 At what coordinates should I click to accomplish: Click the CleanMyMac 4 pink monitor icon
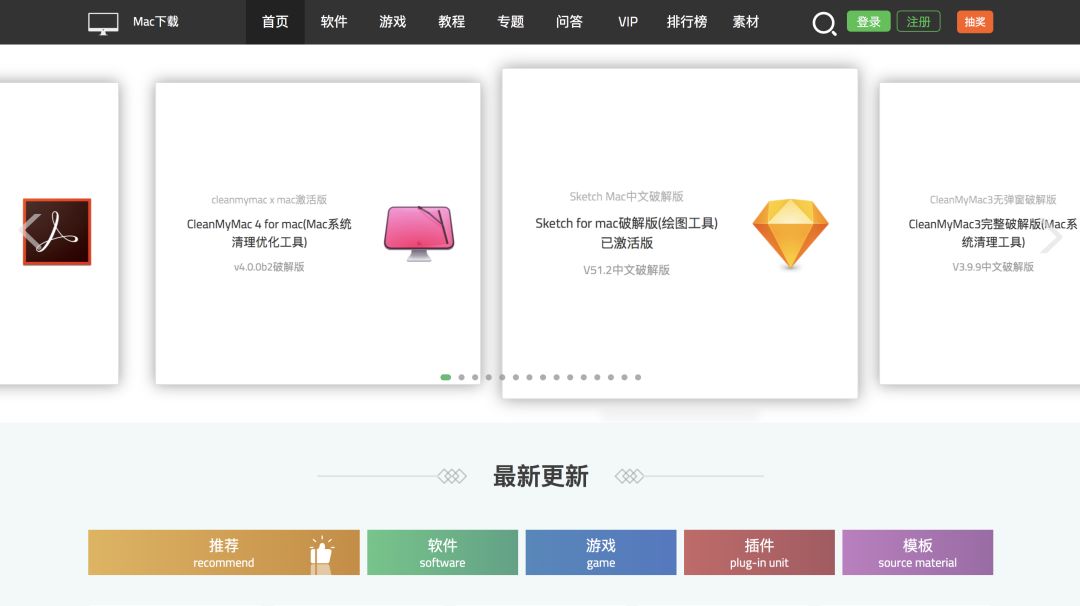click(419, 233)
